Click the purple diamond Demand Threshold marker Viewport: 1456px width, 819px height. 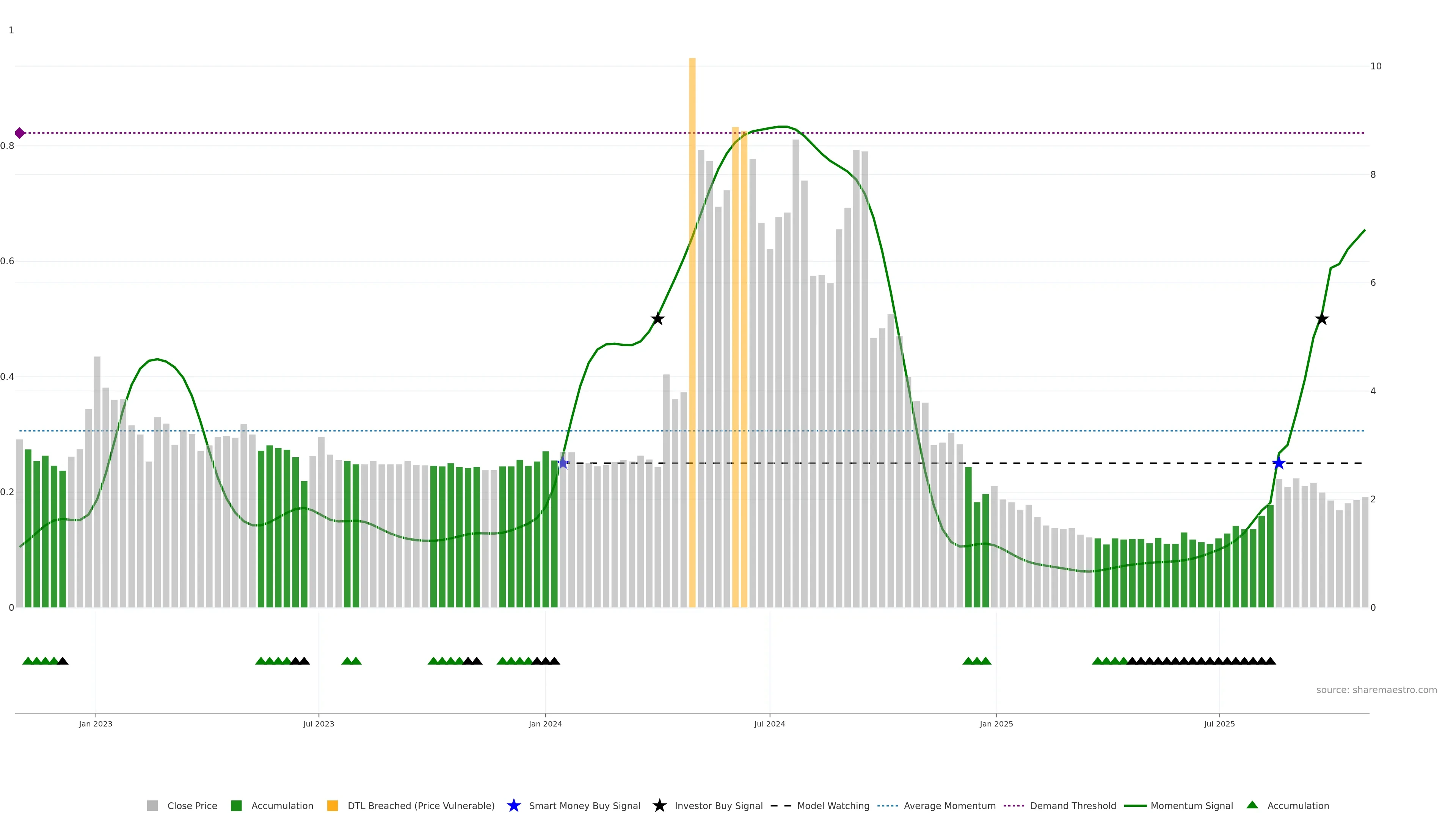pyautogui.click(x=20, y=133)
